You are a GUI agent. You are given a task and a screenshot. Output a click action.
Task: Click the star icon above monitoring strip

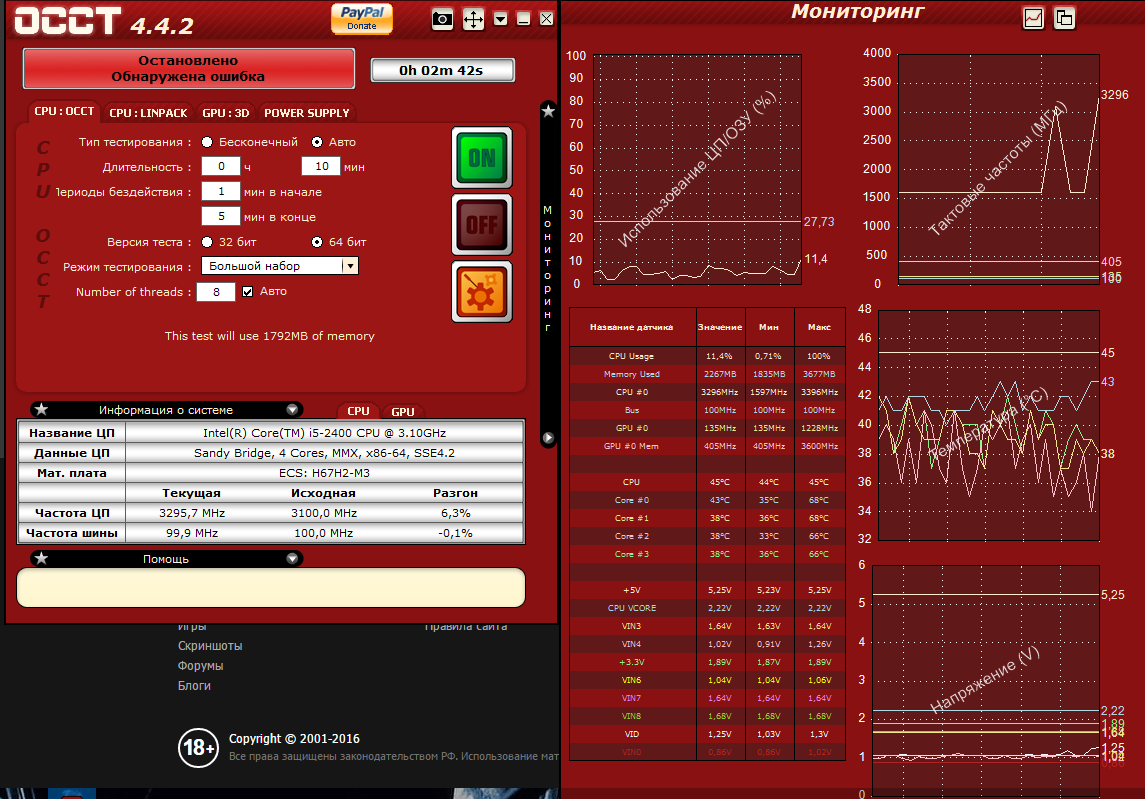[x=548, y=111]
